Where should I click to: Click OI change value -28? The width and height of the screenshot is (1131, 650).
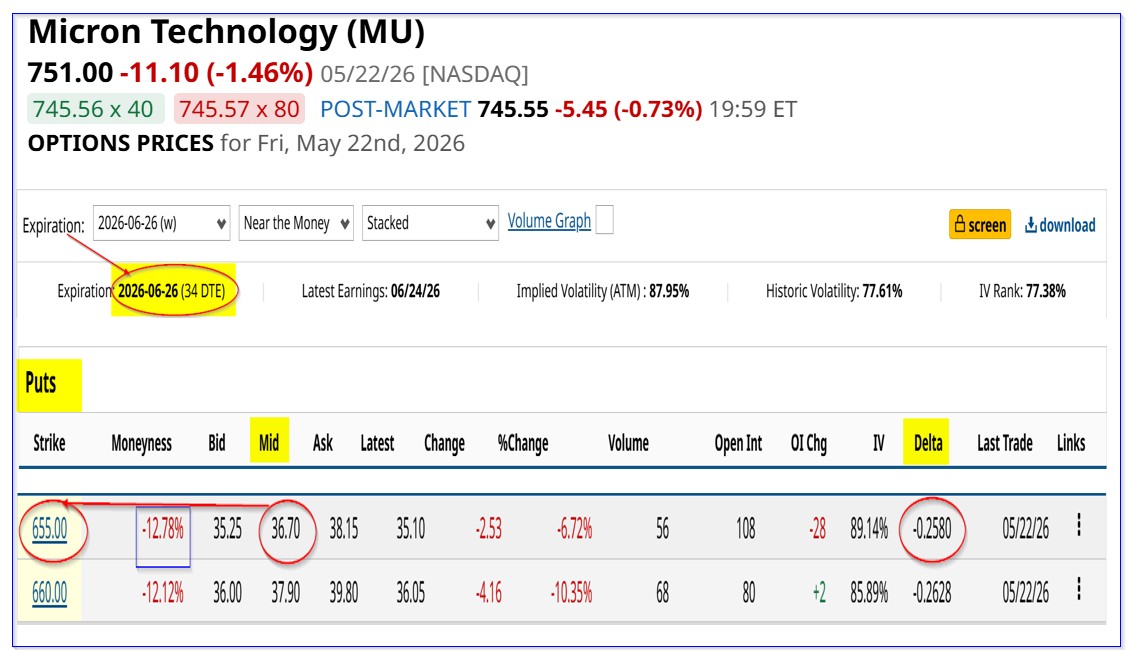[817, 530]
